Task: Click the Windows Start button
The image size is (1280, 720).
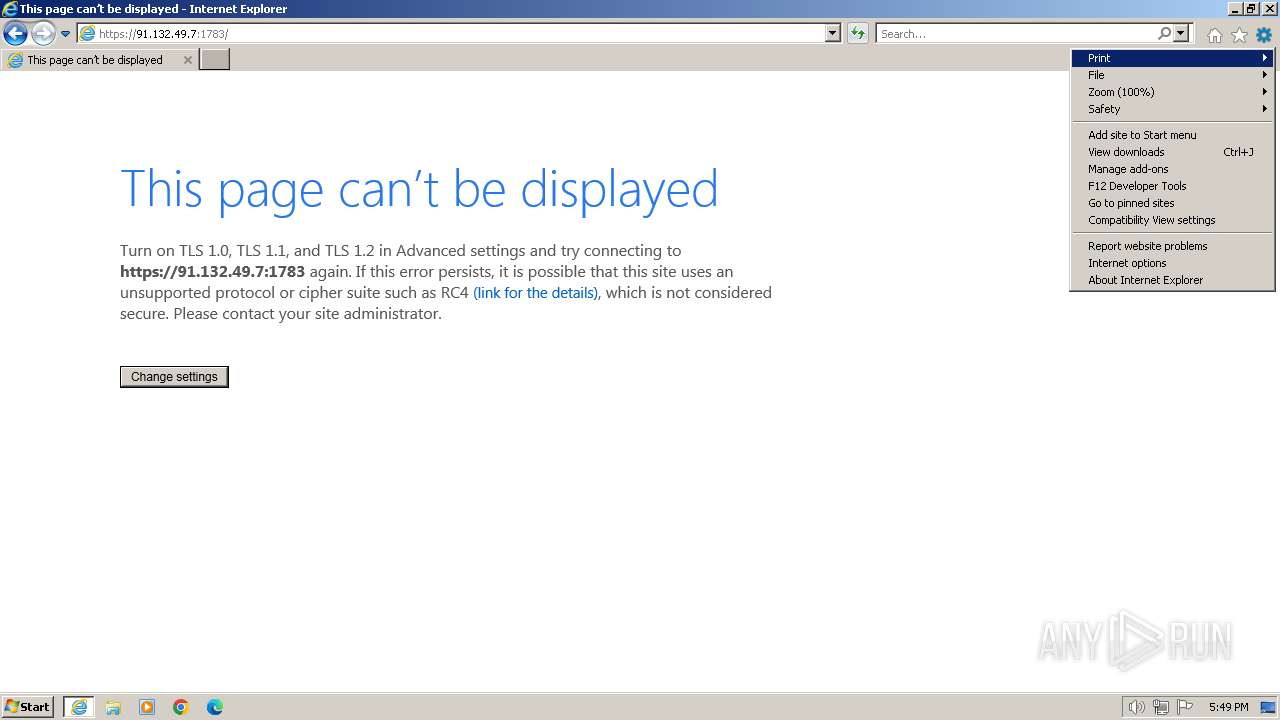Action: [x=28, y=707]
